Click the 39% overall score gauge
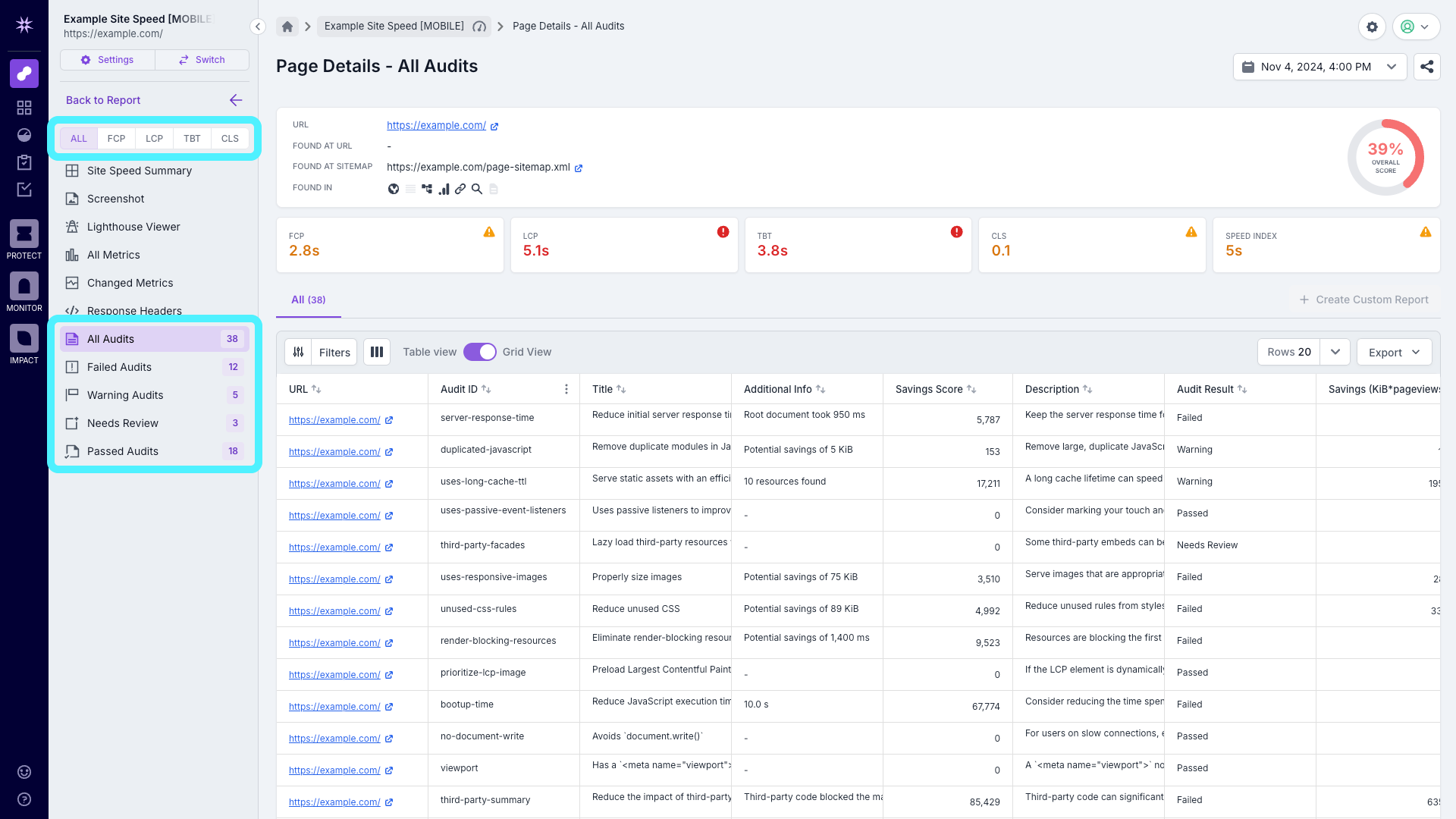This screenshot has height=819, width=1456. tap(1385, 157)
